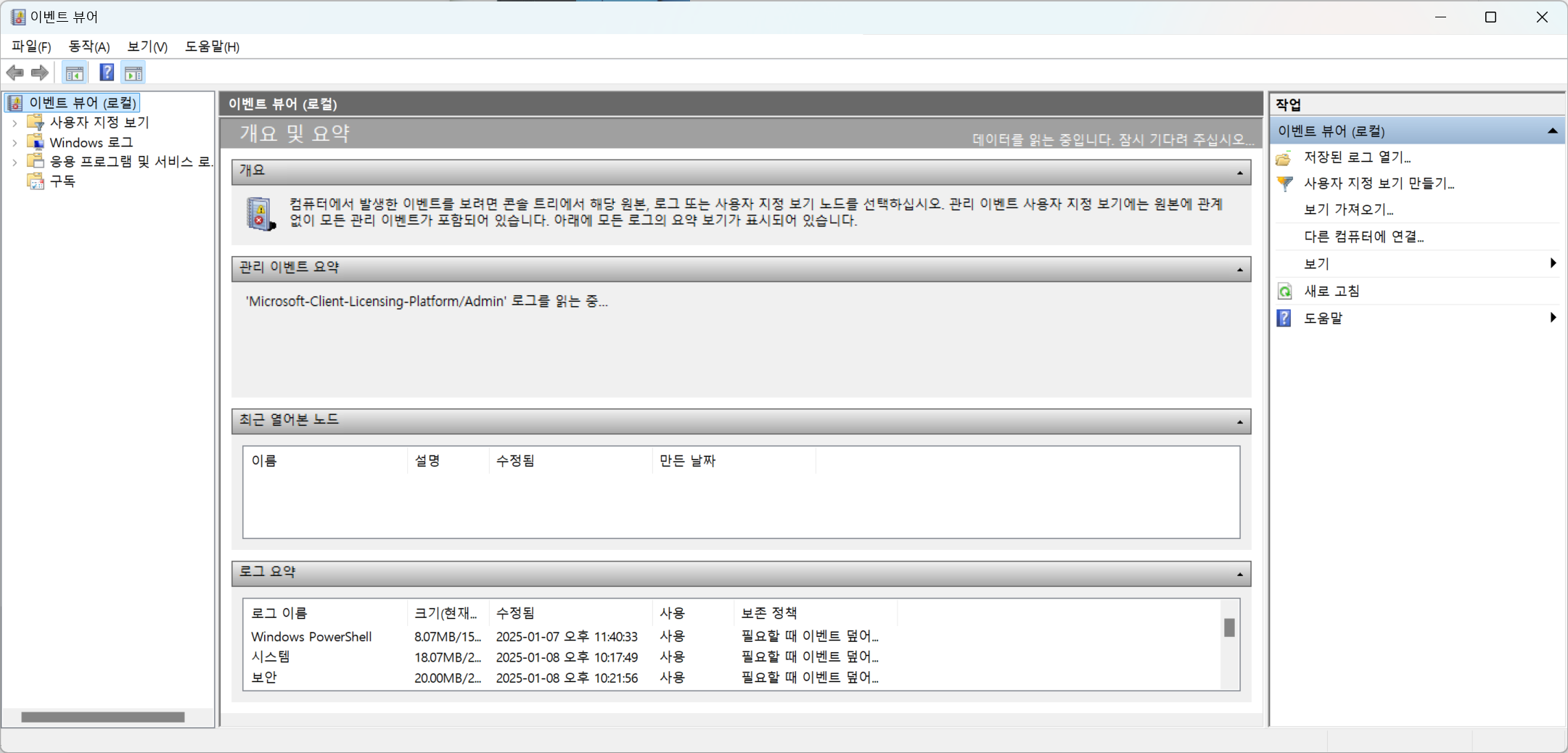Open the Help toolbar question mark icon
Screen dimensions: 1568x753
click(x=107, y=73)
